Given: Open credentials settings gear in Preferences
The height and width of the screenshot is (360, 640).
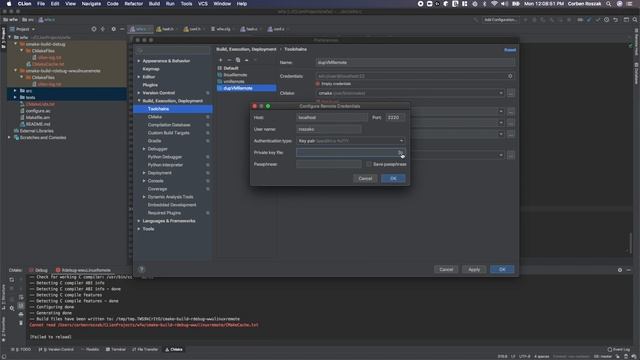Looking at the screenshot, I should (510, 76).
